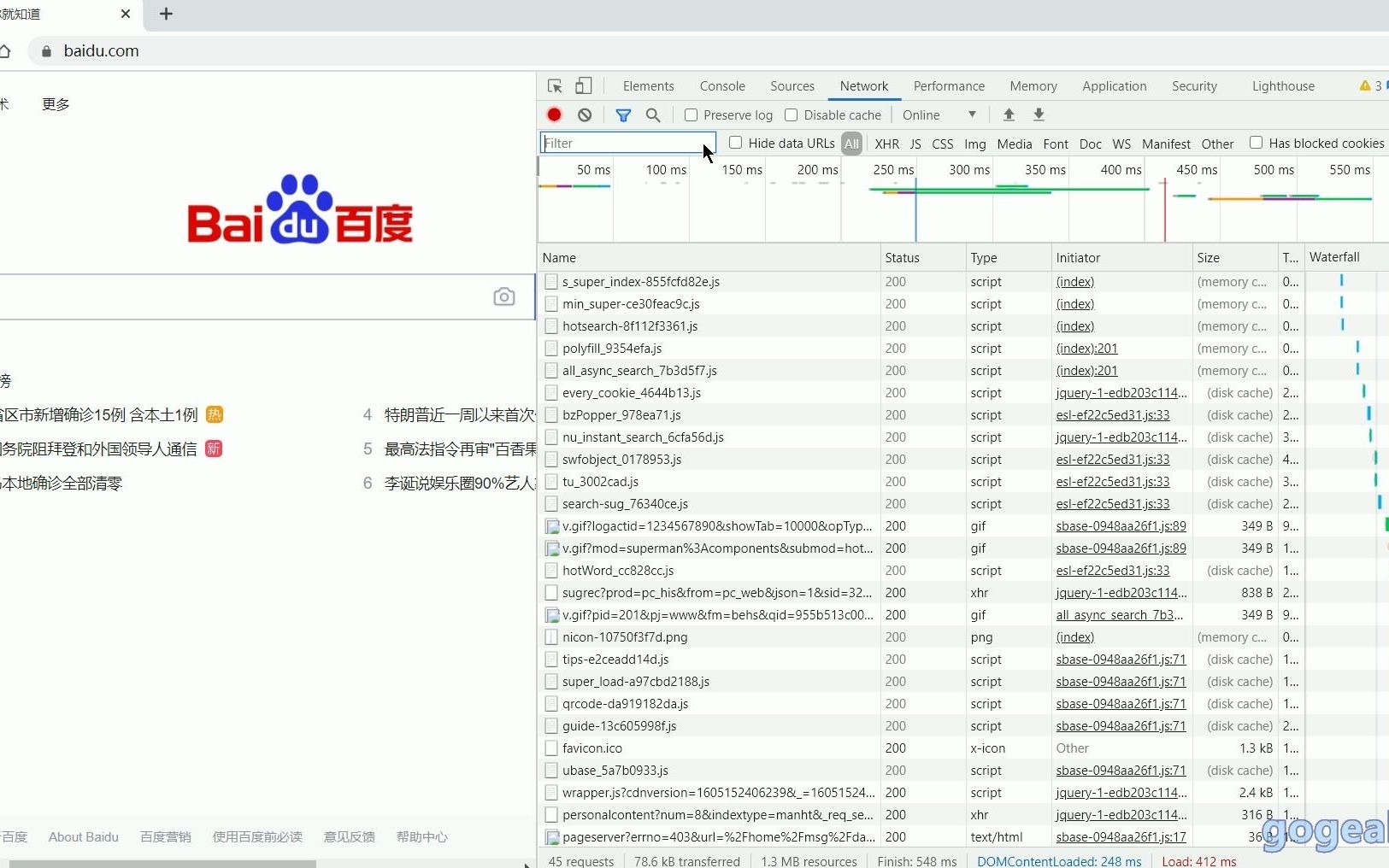Click file icon of favicon.ico request
The height and width of the screenshot is (868, 1389).
[551, 748]
